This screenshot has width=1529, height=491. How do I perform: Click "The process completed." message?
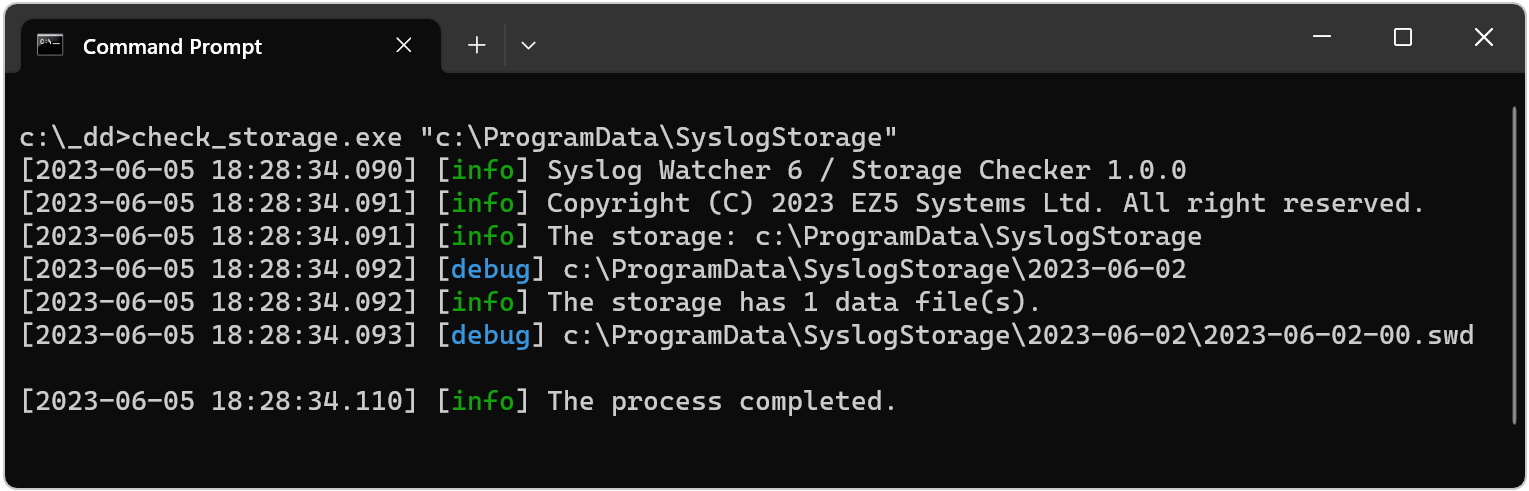pos(722,401)
